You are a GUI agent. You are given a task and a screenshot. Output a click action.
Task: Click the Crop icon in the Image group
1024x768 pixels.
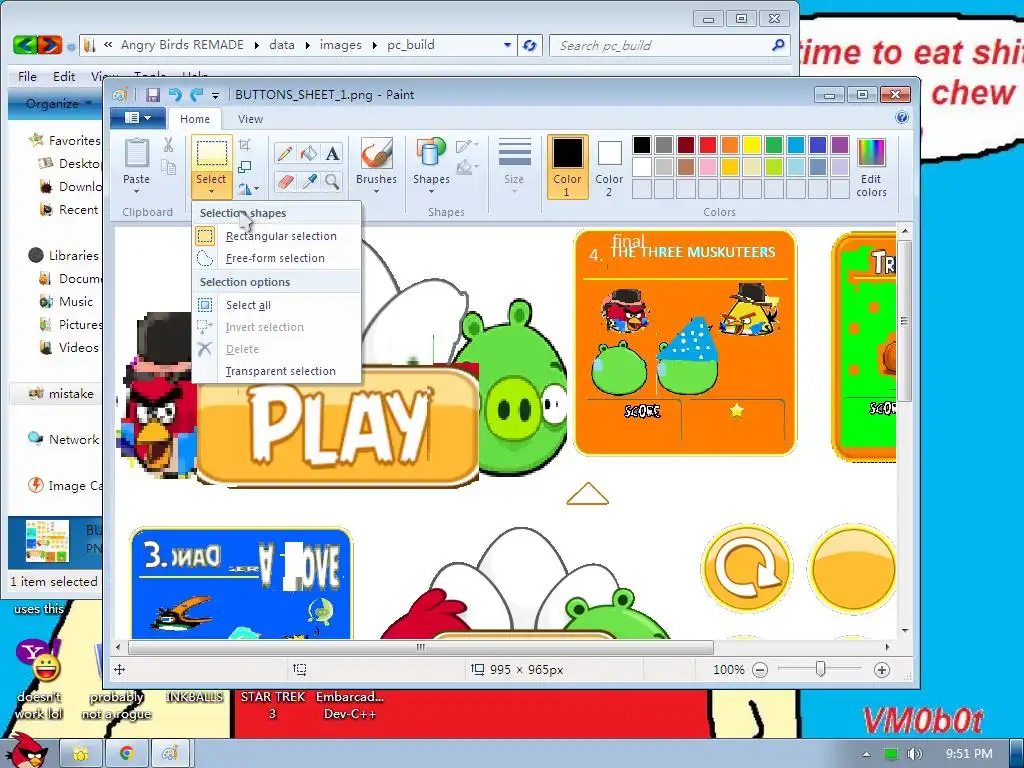(x=245, y=145)
